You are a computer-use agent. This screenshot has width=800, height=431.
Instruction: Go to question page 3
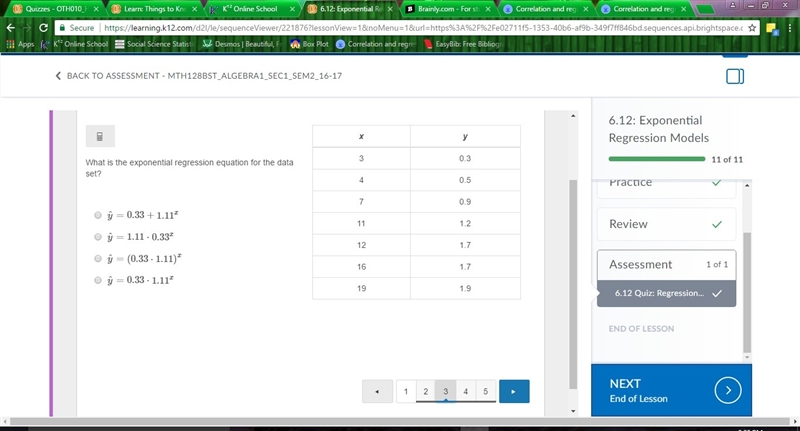(x=445, y=391)
